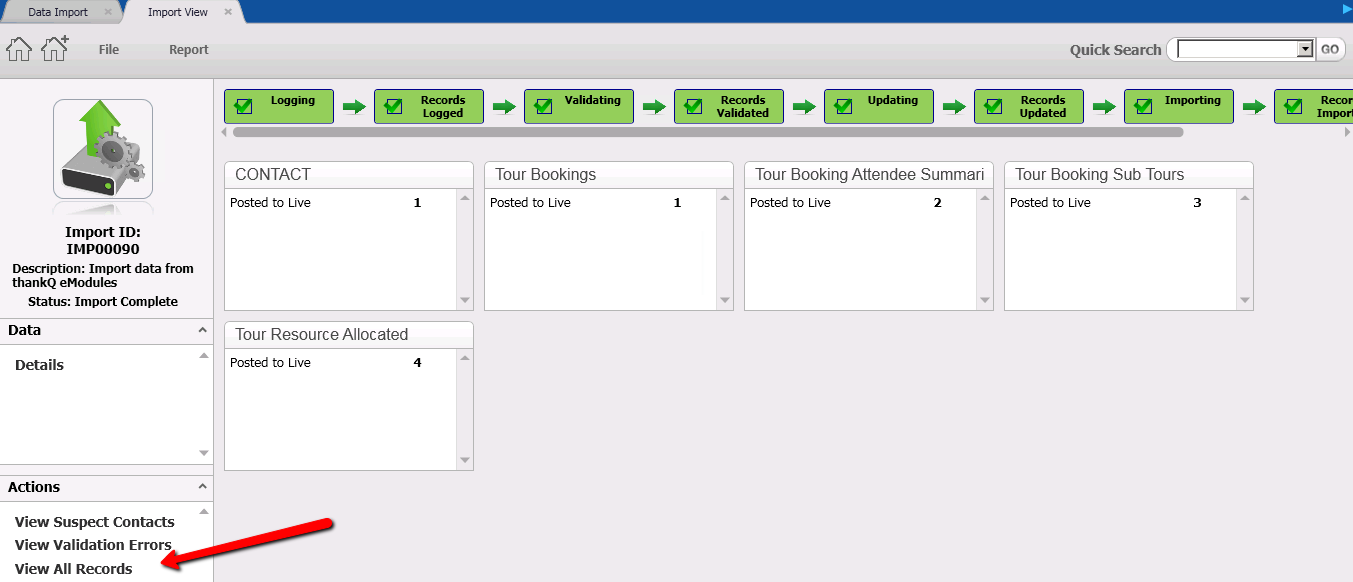The width and height of the screenshot is (1353, 582).
Task: Close the Import View tab
Action: (228, 12)
